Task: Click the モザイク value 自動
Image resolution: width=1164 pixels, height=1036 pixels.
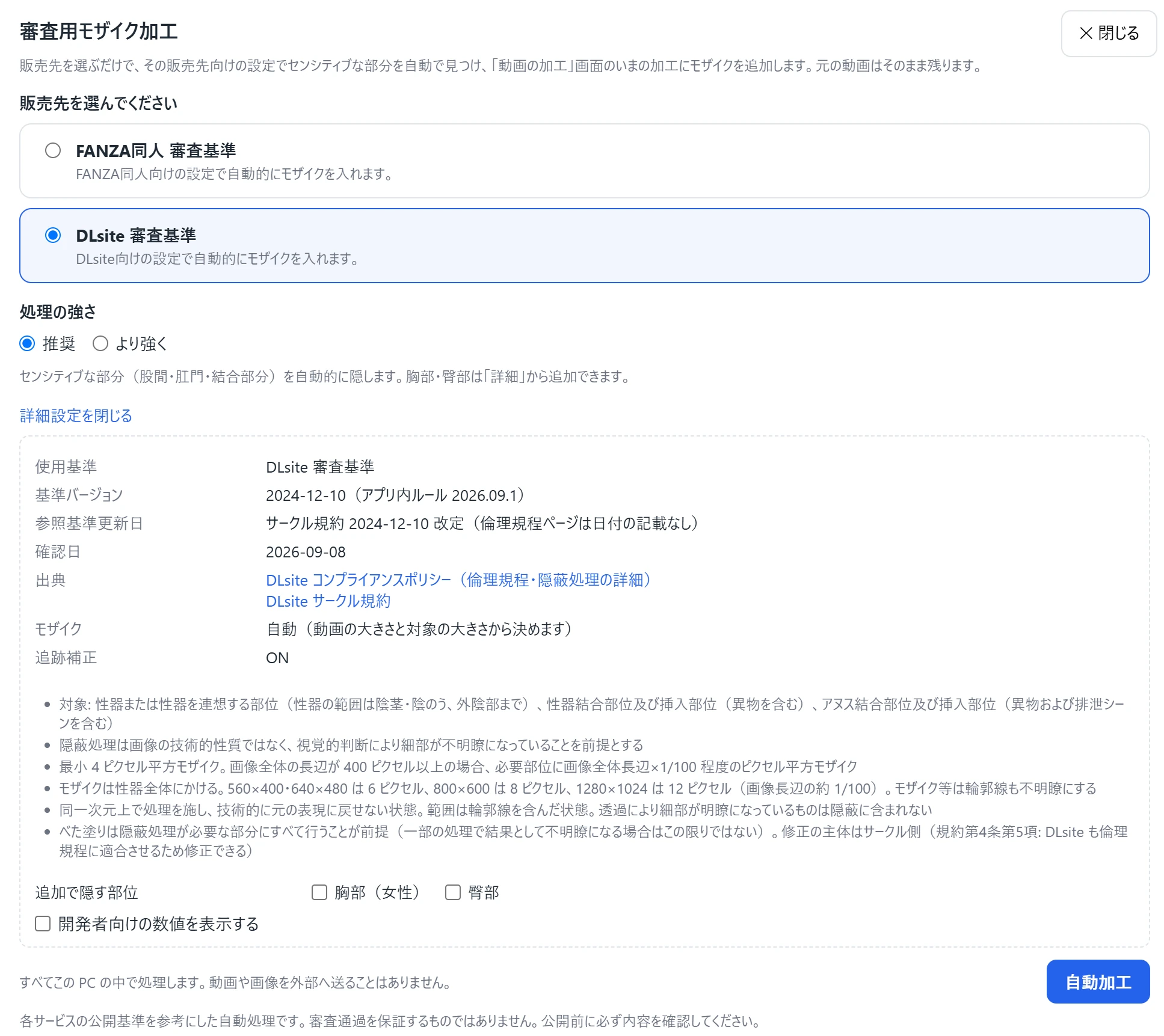Action: tap(420, 629)
